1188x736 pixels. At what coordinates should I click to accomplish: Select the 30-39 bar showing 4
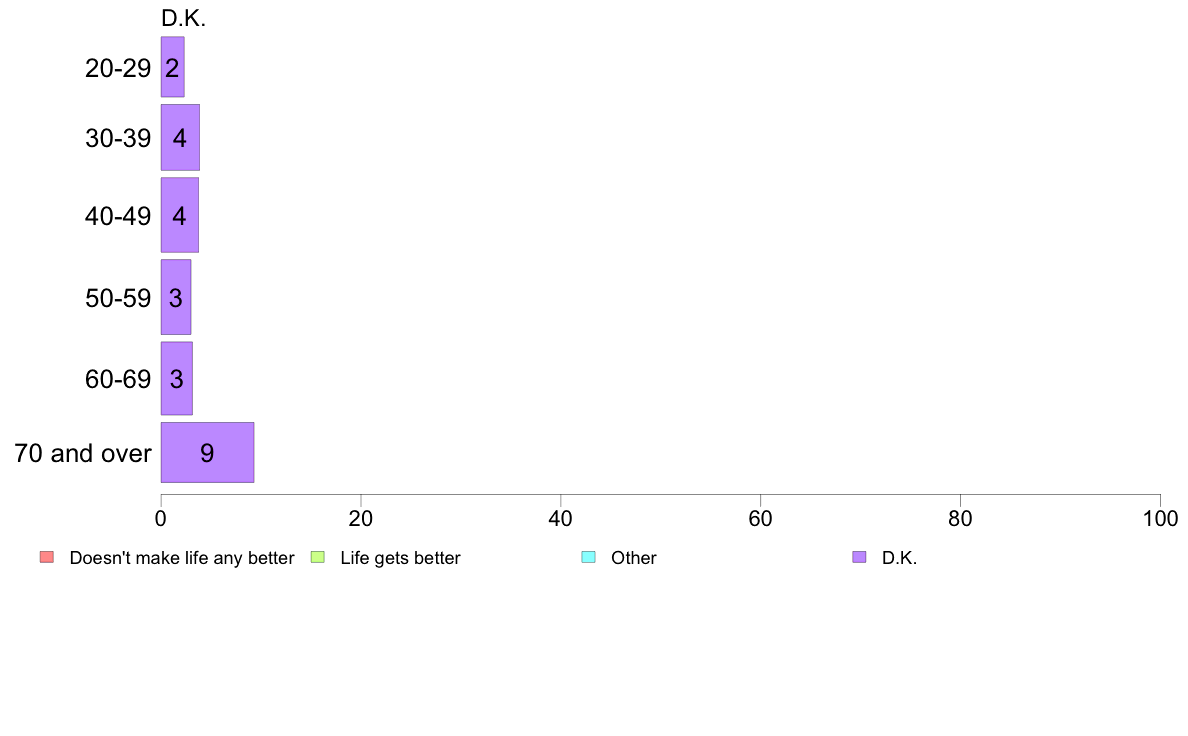click(180, 137)
